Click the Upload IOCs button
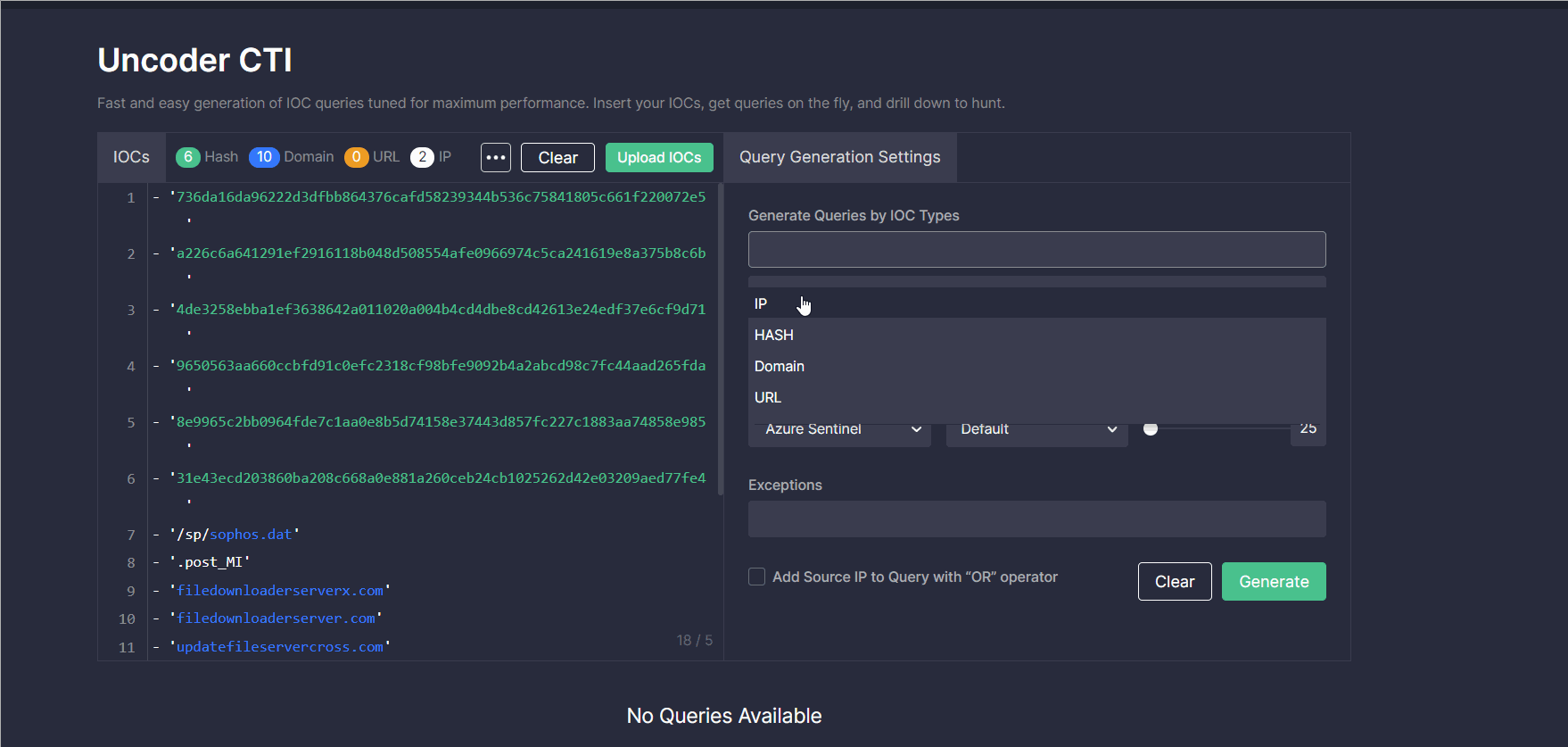Viewport: 1568px width, 747px height. (x=659, y=158)
